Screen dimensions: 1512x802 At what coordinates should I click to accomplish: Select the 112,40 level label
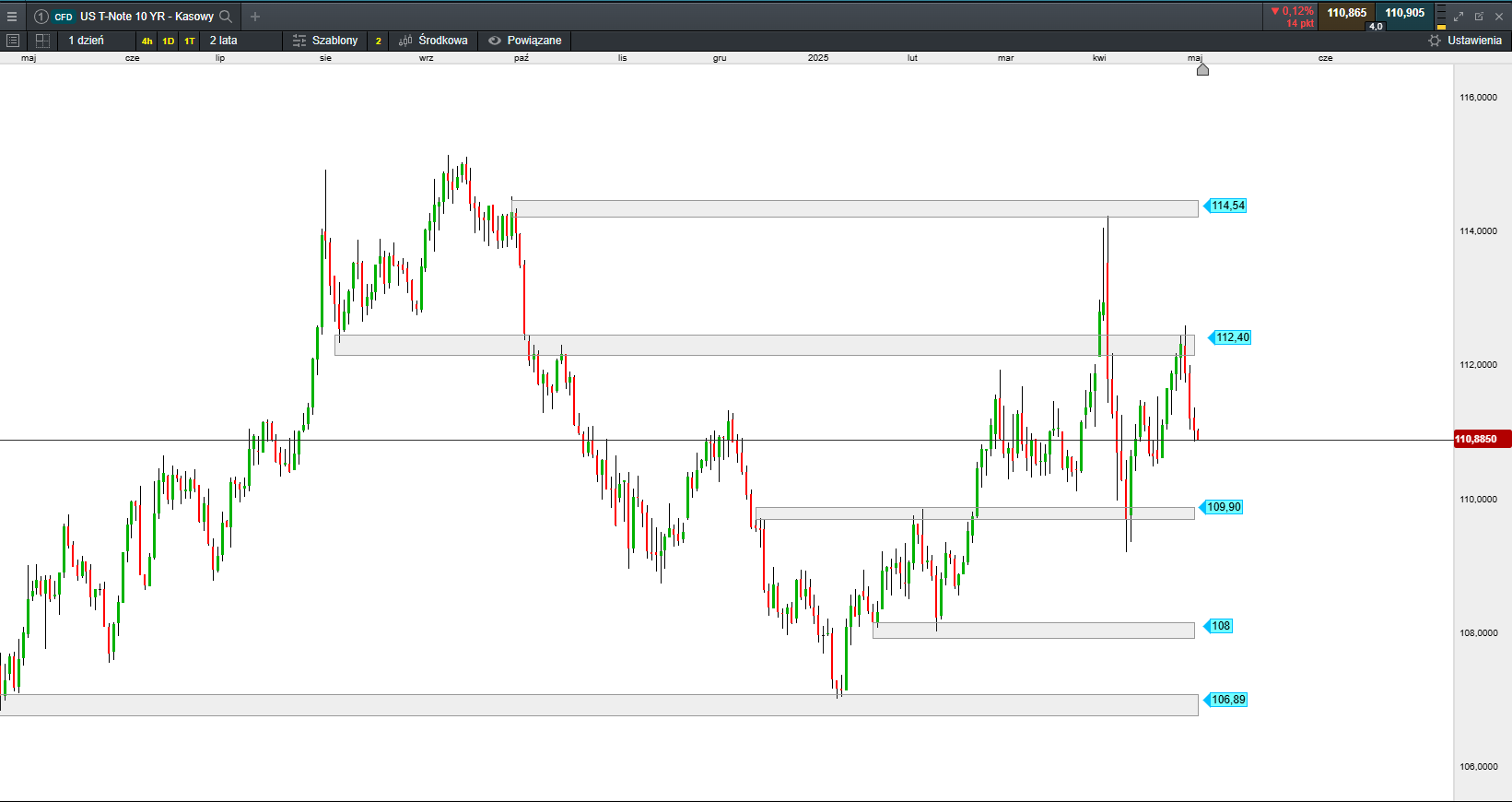click(x=1231, y=337)
